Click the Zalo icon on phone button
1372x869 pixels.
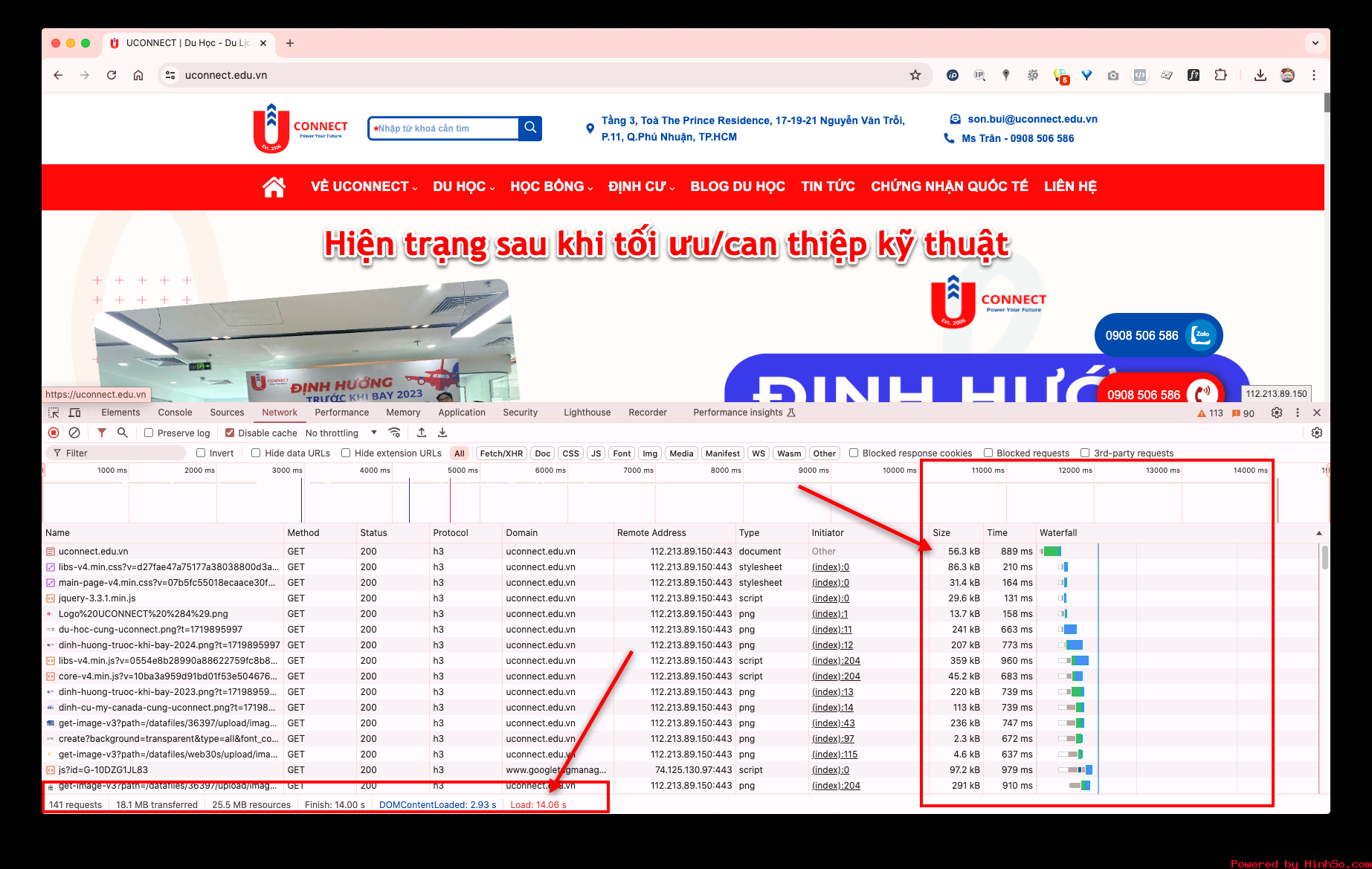point(1202,335)
